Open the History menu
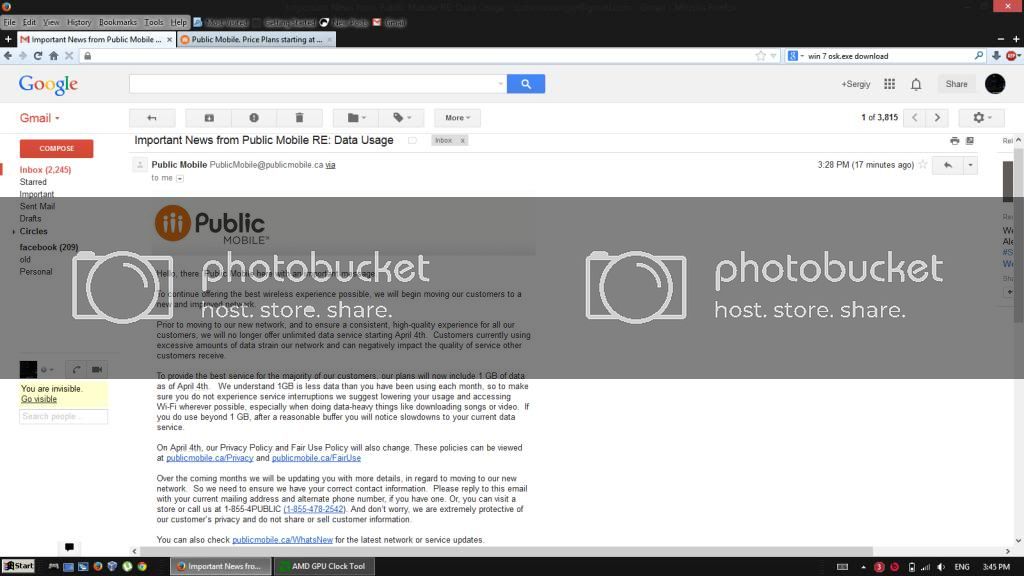Viewport: 1024px width, 576px height. (x=79, y=22)
